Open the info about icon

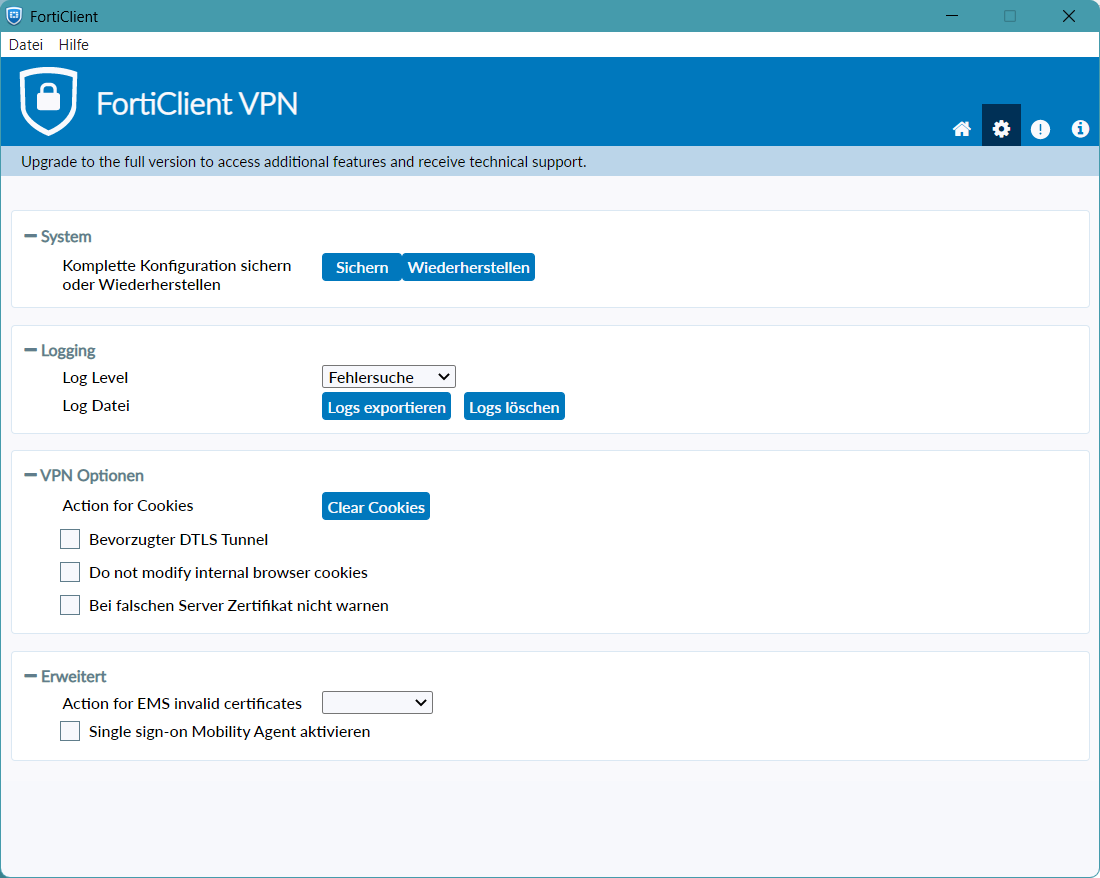click(x=1080, y=129)
